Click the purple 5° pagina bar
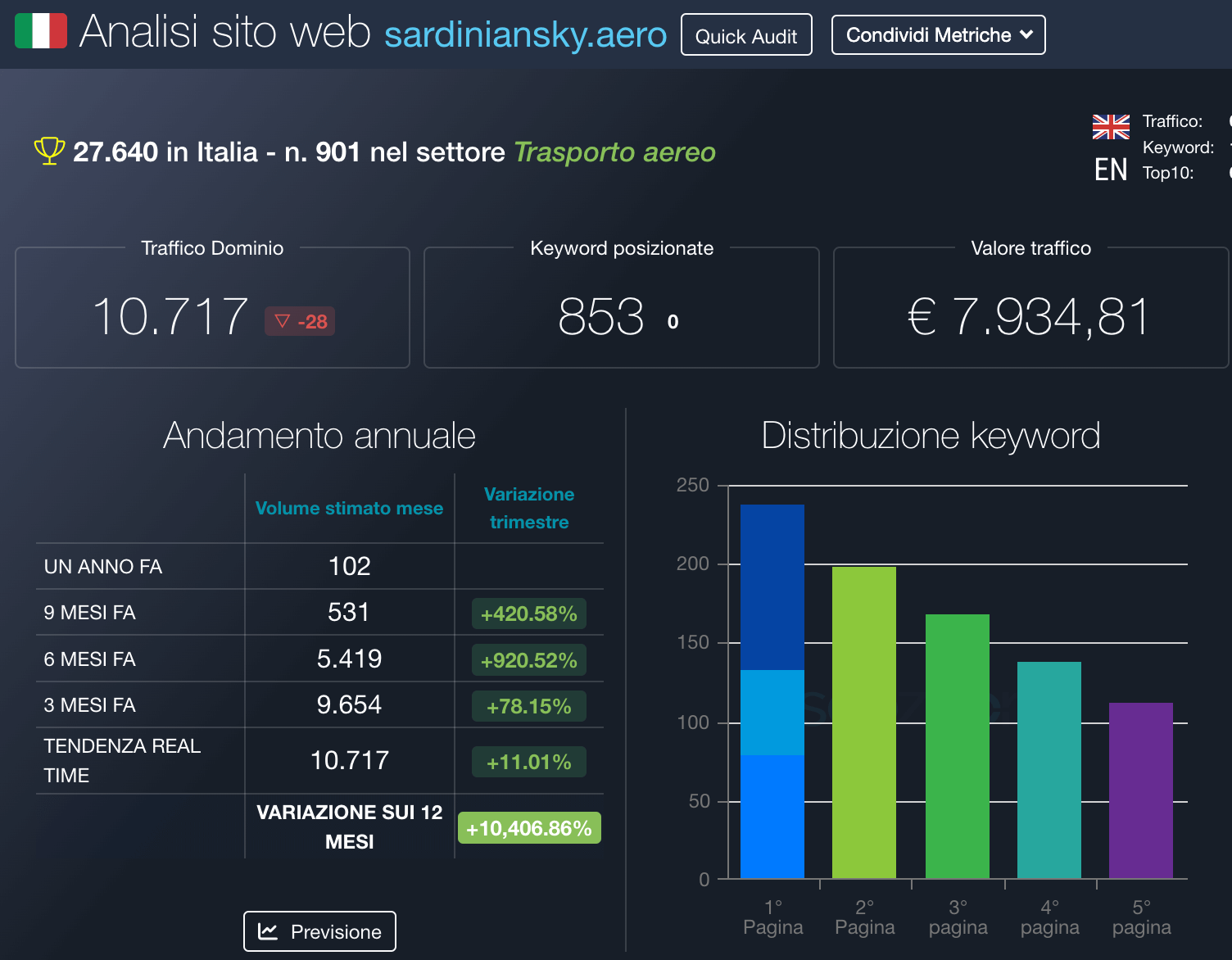1232x960 pixels. (x=1141, y=790)
